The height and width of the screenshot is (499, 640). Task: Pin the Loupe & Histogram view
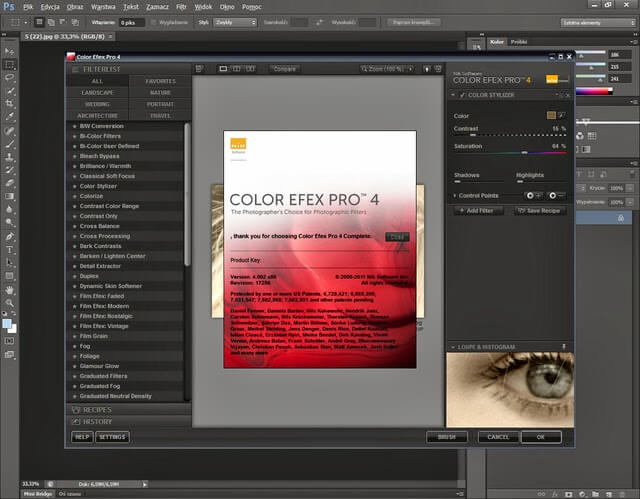(x=564, y=346)
